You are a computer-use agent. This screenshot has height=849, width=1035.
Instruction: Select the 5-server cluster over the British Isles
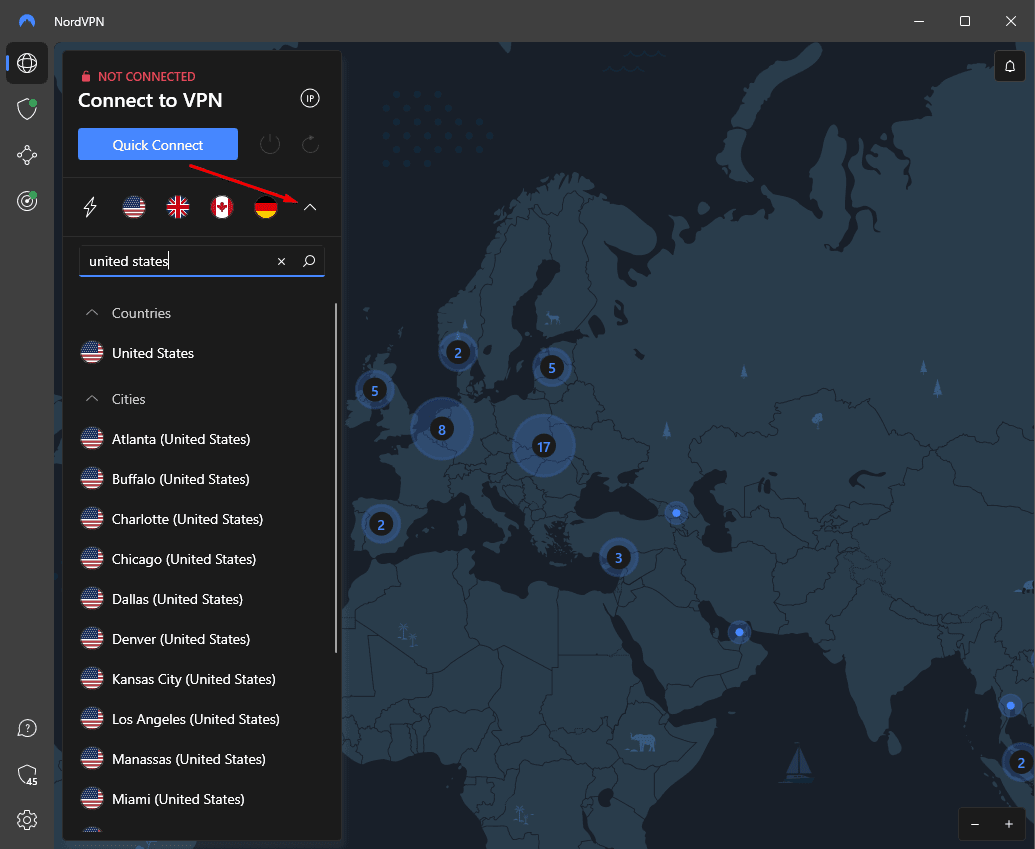pos(374,391)
